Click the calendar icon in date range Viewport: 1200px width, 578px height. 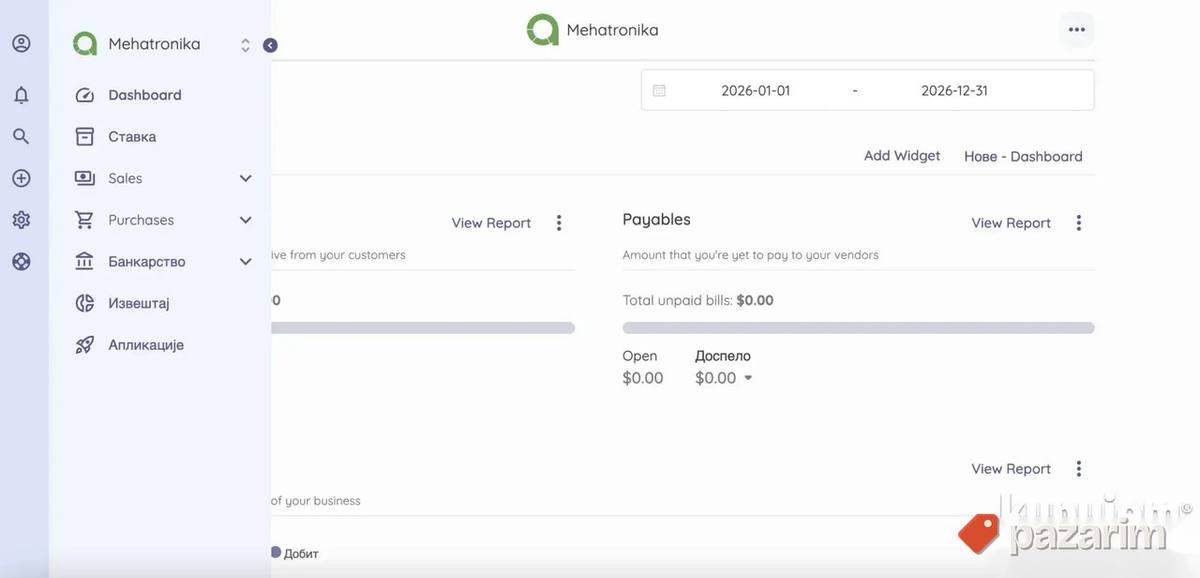659,90
